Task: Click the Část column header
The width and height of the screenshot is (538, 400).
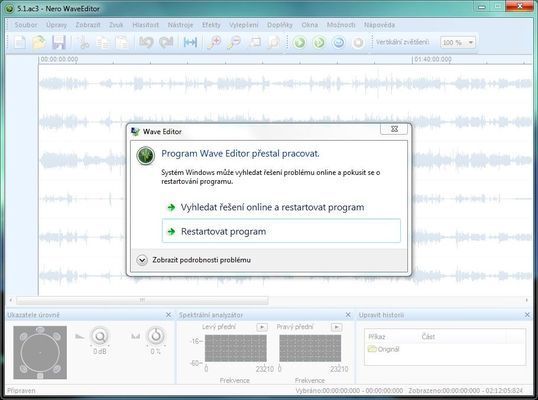Action: tap(428, 337)
